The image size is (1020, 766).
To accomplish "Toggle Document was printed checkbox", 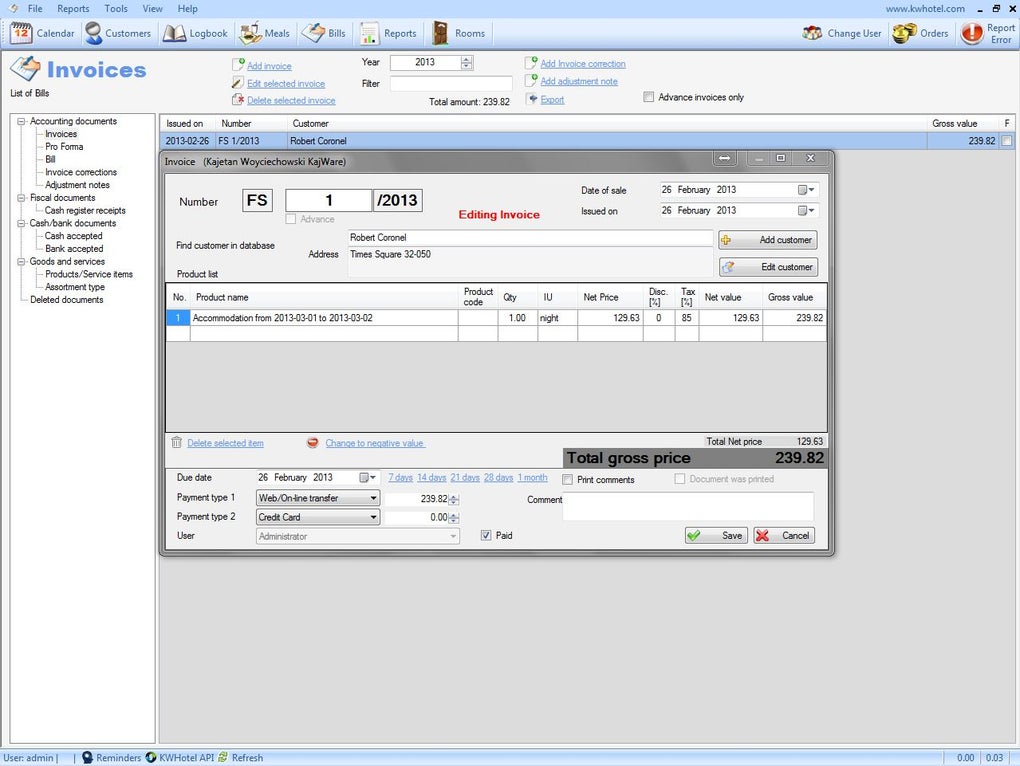I will click(x=680, y=479).
